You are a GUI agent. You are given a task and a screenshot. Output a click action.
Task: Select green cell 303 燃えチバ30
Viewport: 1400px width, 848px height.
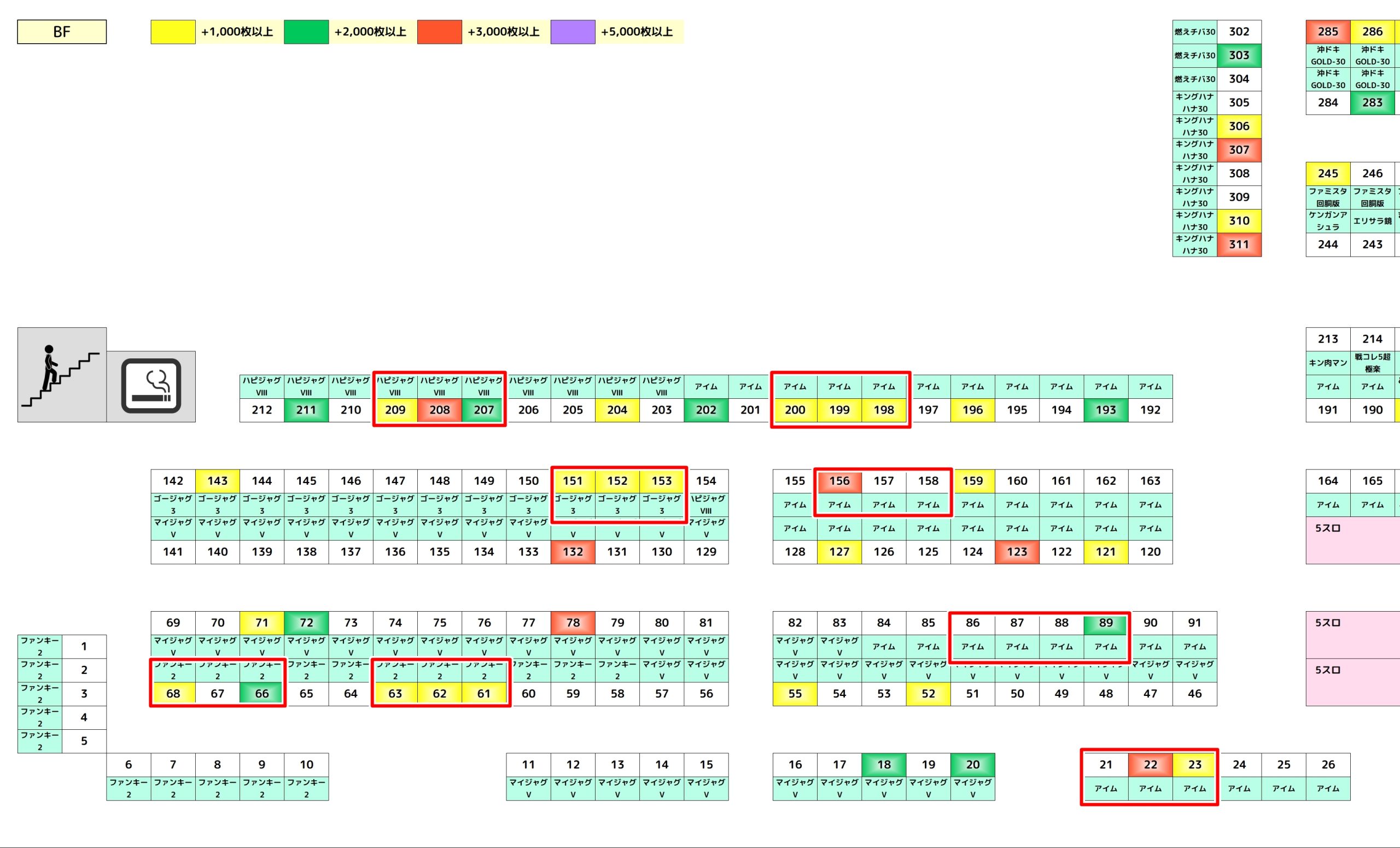[x=1239, y=55]
